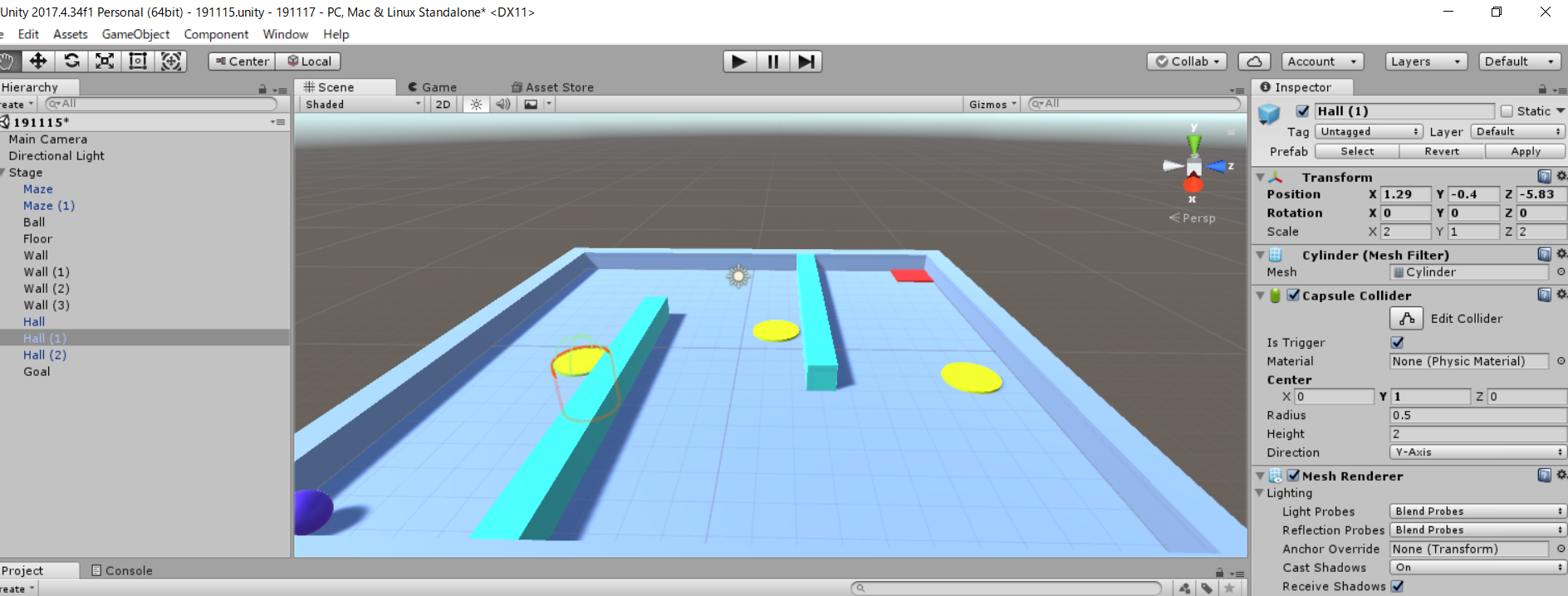Collapse the Lighting section
1568x596 pixels.
point(1260,493)
